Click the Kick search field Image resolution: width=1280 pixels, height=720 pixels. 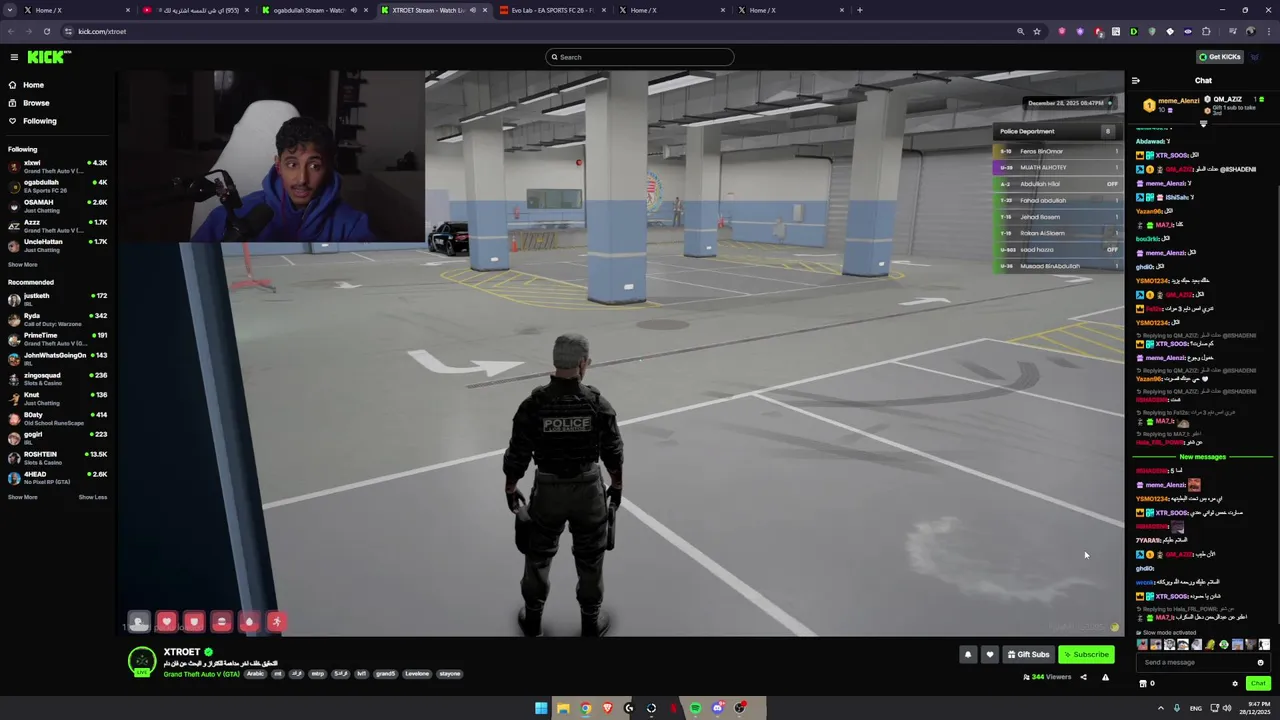(640, 57)
